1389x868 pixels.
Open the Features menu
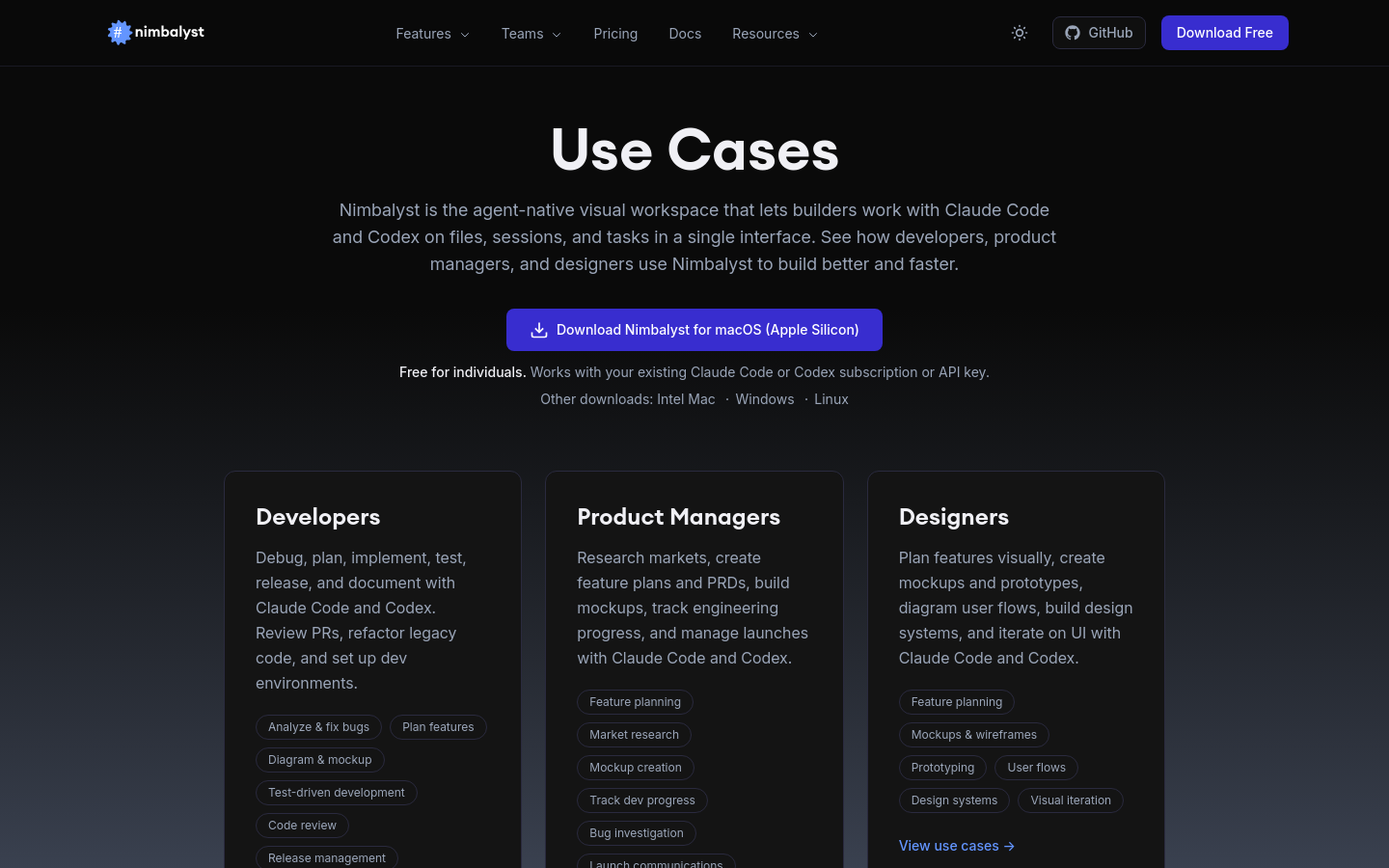[432, 34]
